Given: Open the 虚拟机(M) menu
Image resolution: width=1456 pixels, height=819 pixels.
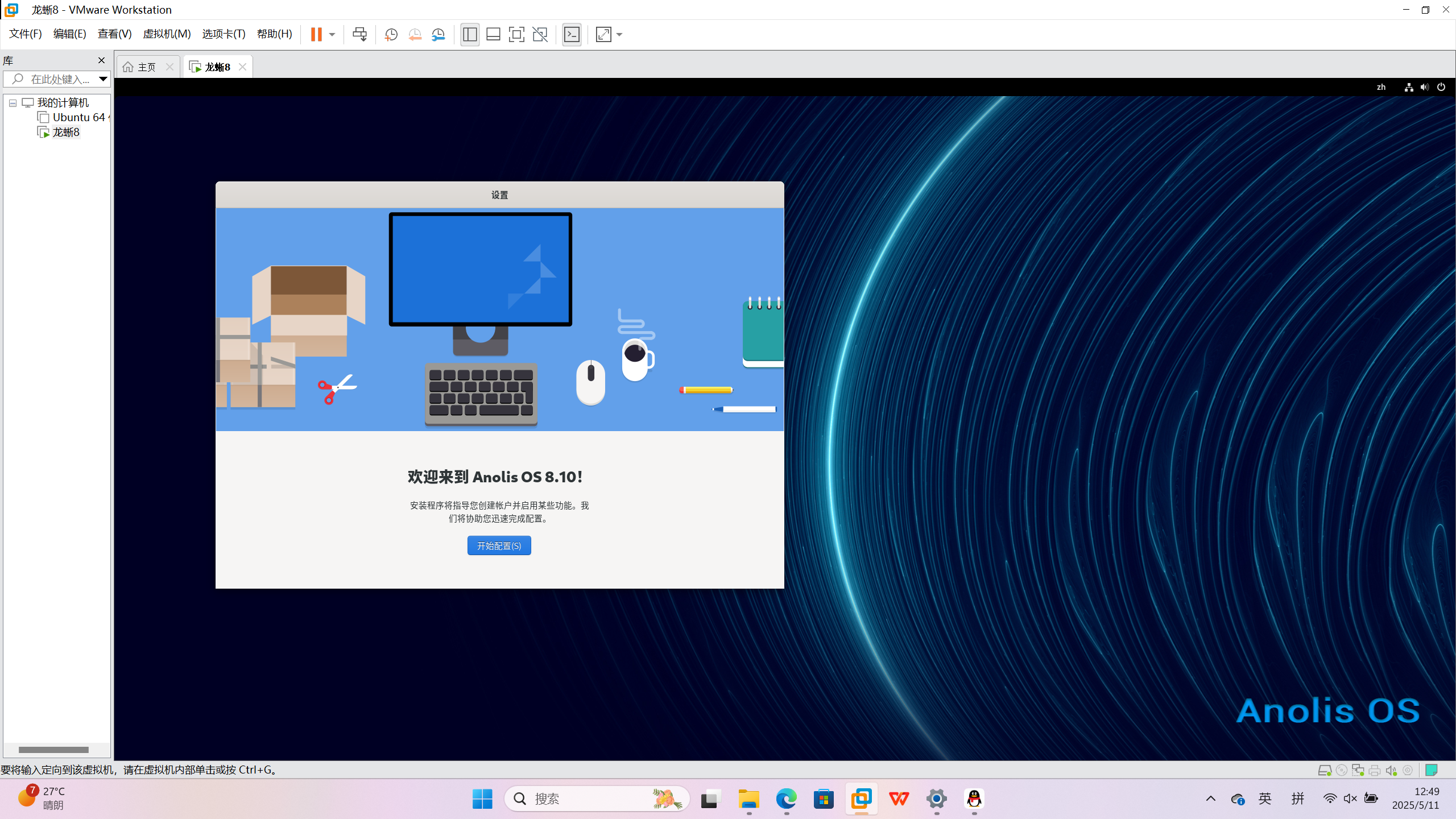Looking at the screenshot, I should click(167, 34).
